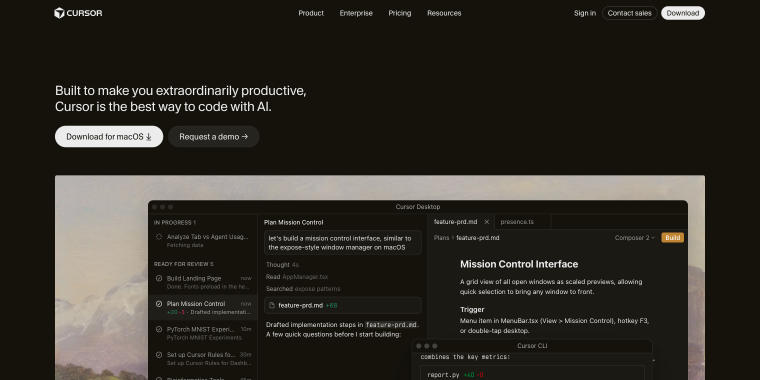This screenshot has height=380, width=760.
Task: Click check icon next to PyTorch MNIST
Action: pos(158,329)
